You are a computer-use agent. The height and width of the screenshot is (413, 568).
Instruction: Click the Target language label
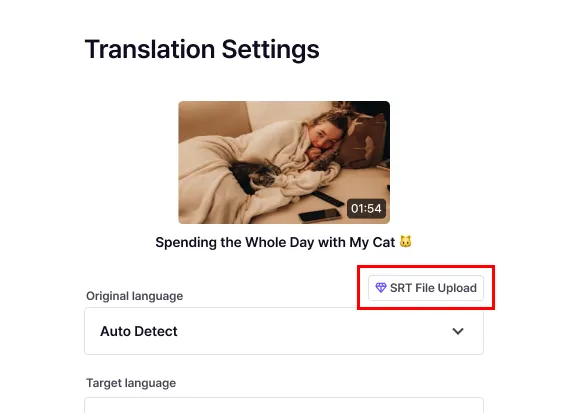[131, 383]
